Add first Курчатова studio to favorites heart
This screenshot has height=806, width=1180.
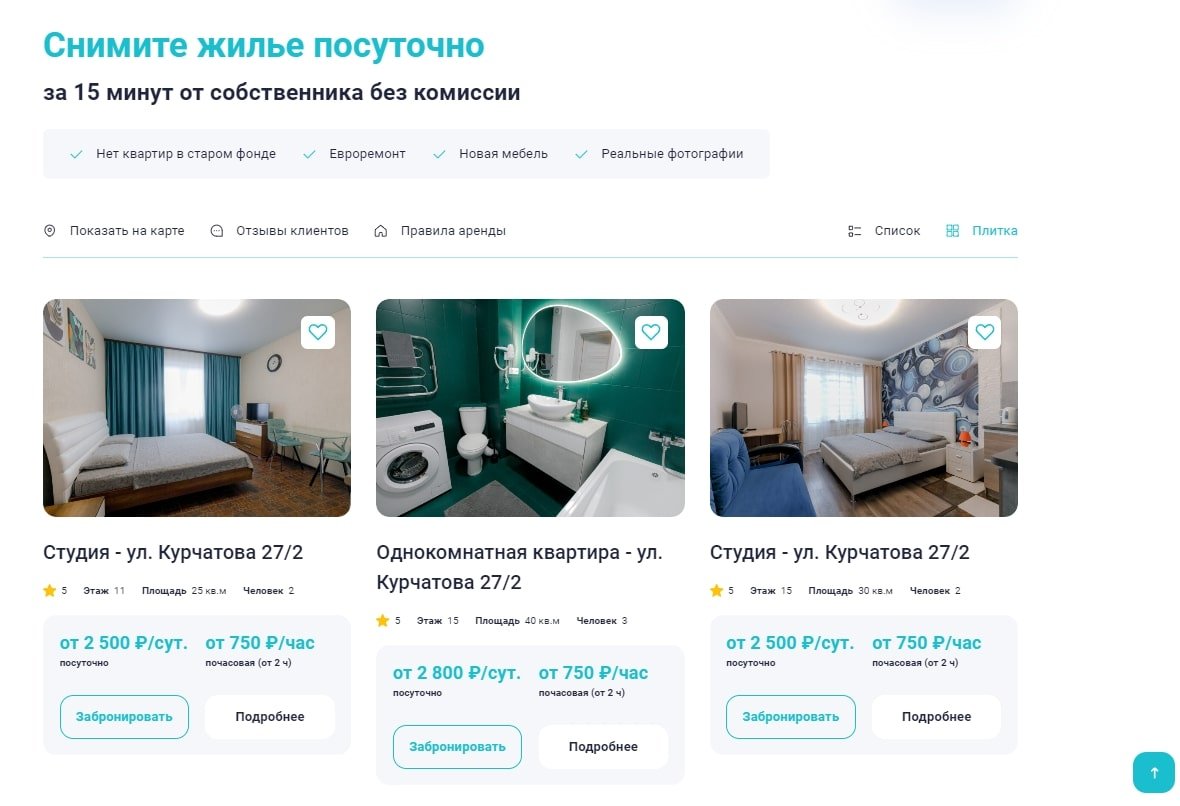(318, 332)
